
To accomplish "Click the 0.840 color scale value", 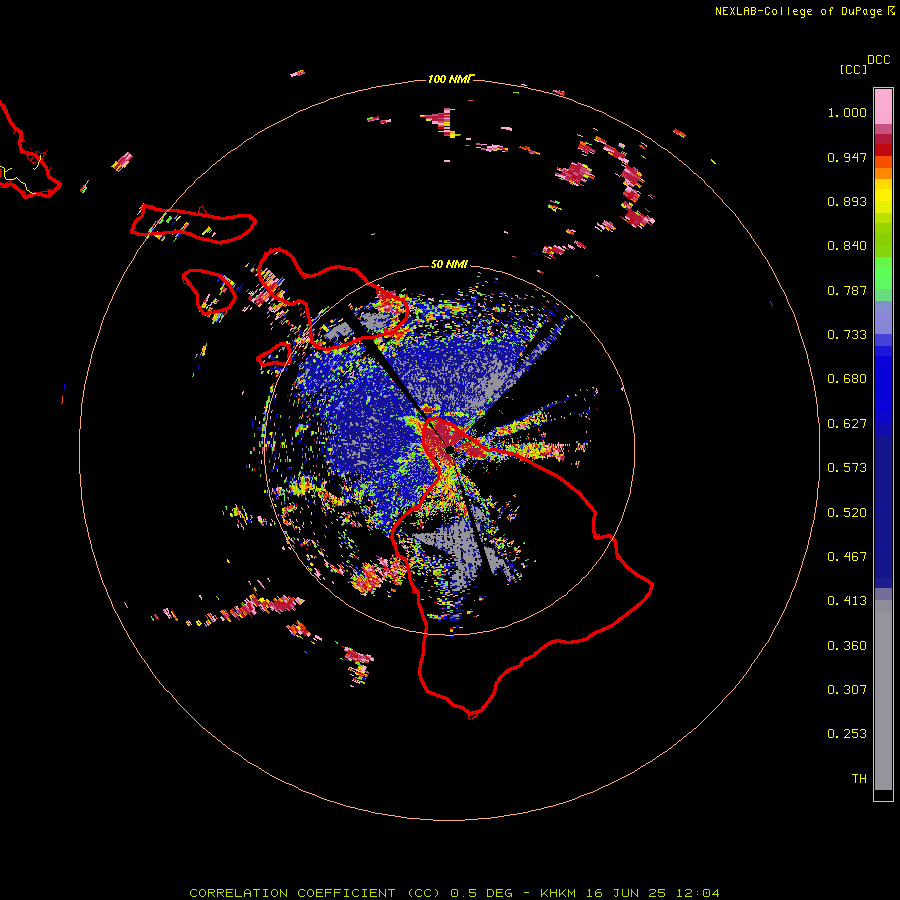I will 847,246.
